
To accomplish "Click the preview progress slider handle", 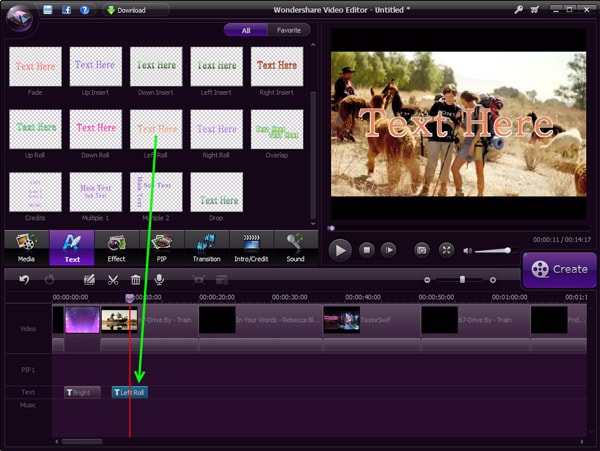I will (331, 228).
